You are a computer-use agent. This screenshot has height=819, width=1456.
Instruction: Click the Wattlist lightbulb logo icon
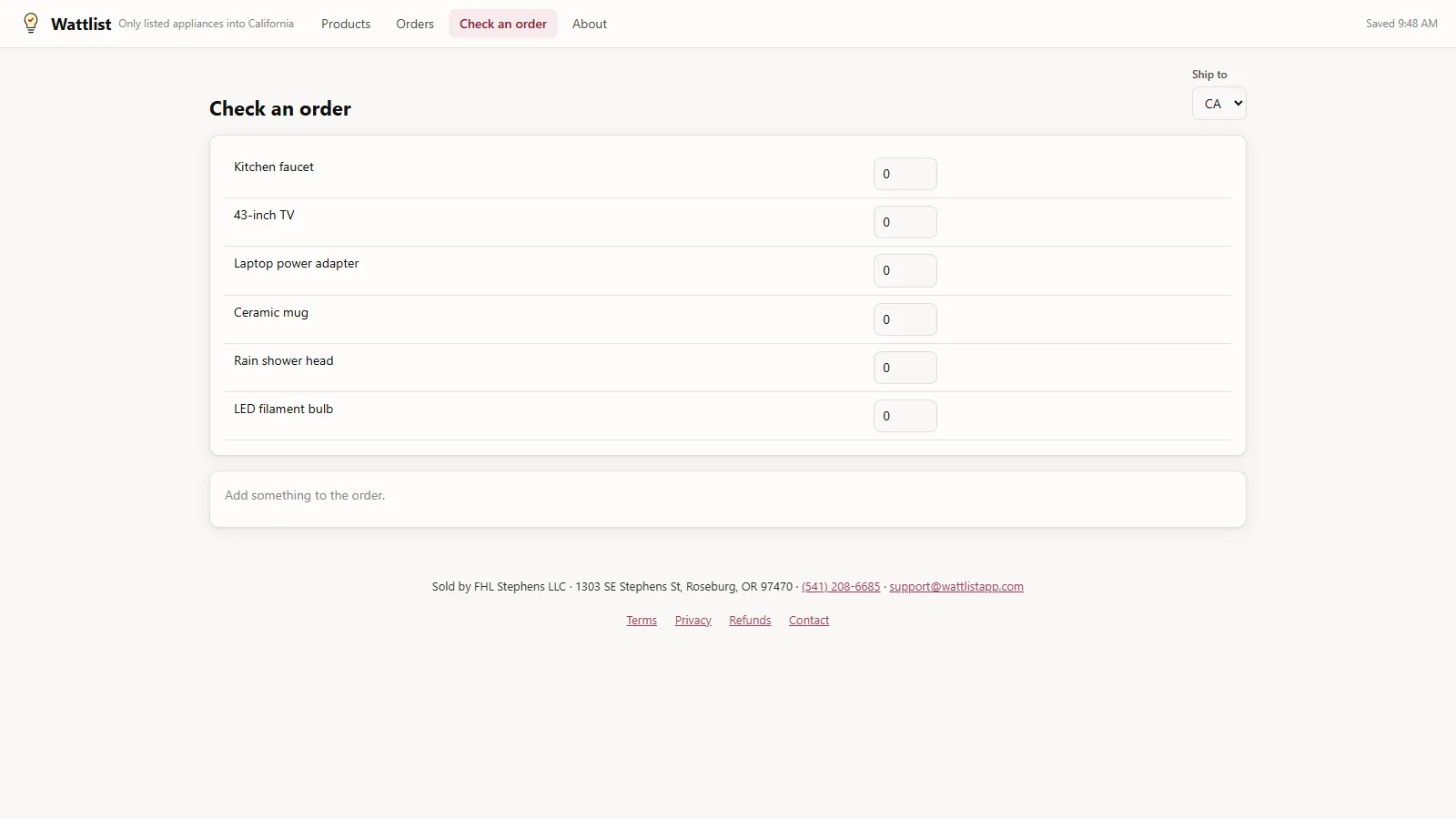(x=31, y=23)
